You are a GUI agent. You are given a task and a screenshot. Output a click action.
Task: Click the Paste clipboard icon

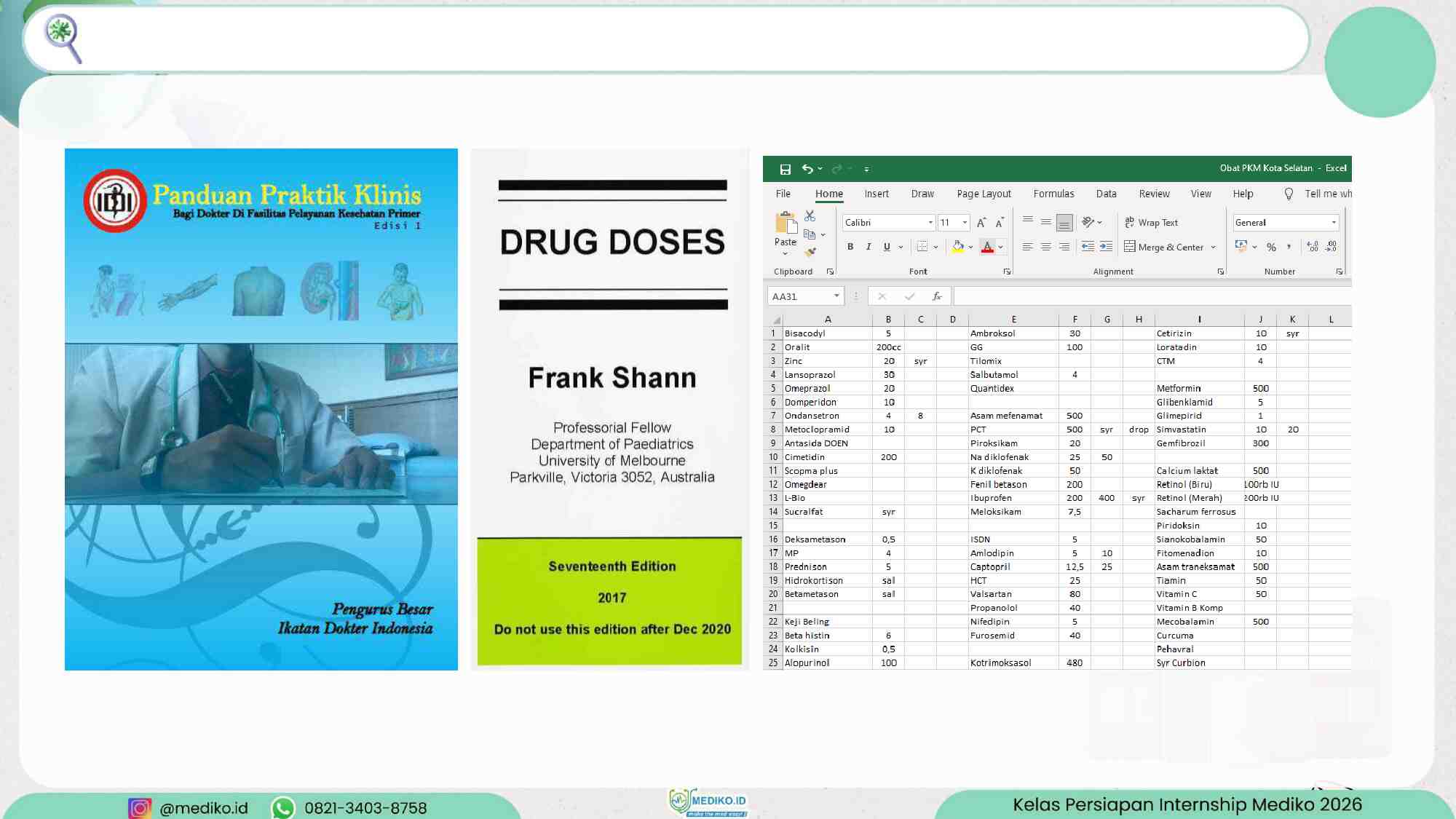[x=786, y=222]
